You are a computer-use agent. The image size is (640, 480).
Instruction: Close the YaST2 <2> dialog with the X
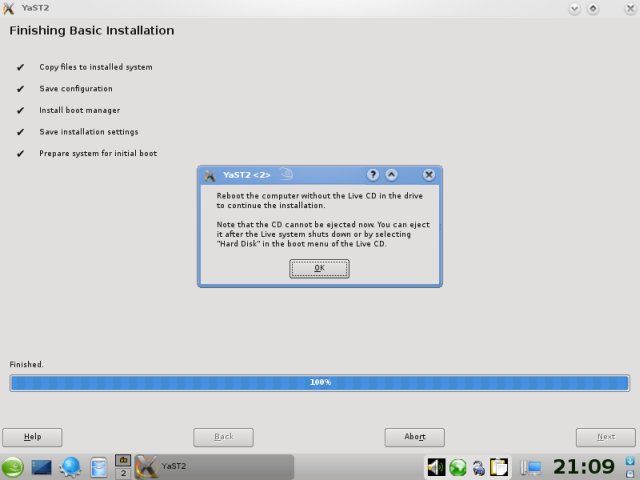(429, 174)
